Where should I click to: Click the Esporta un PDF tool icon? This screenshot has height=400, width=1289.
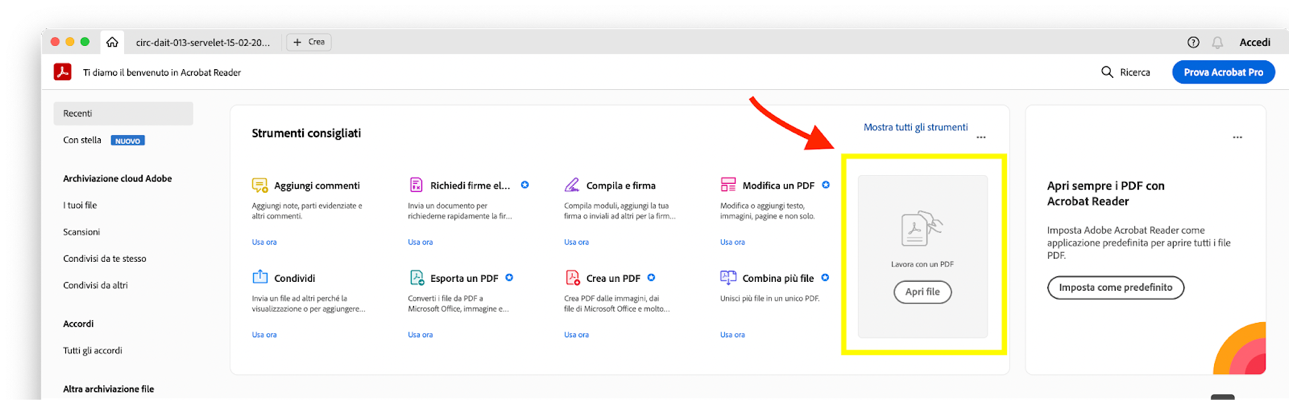tap(416, 277)
